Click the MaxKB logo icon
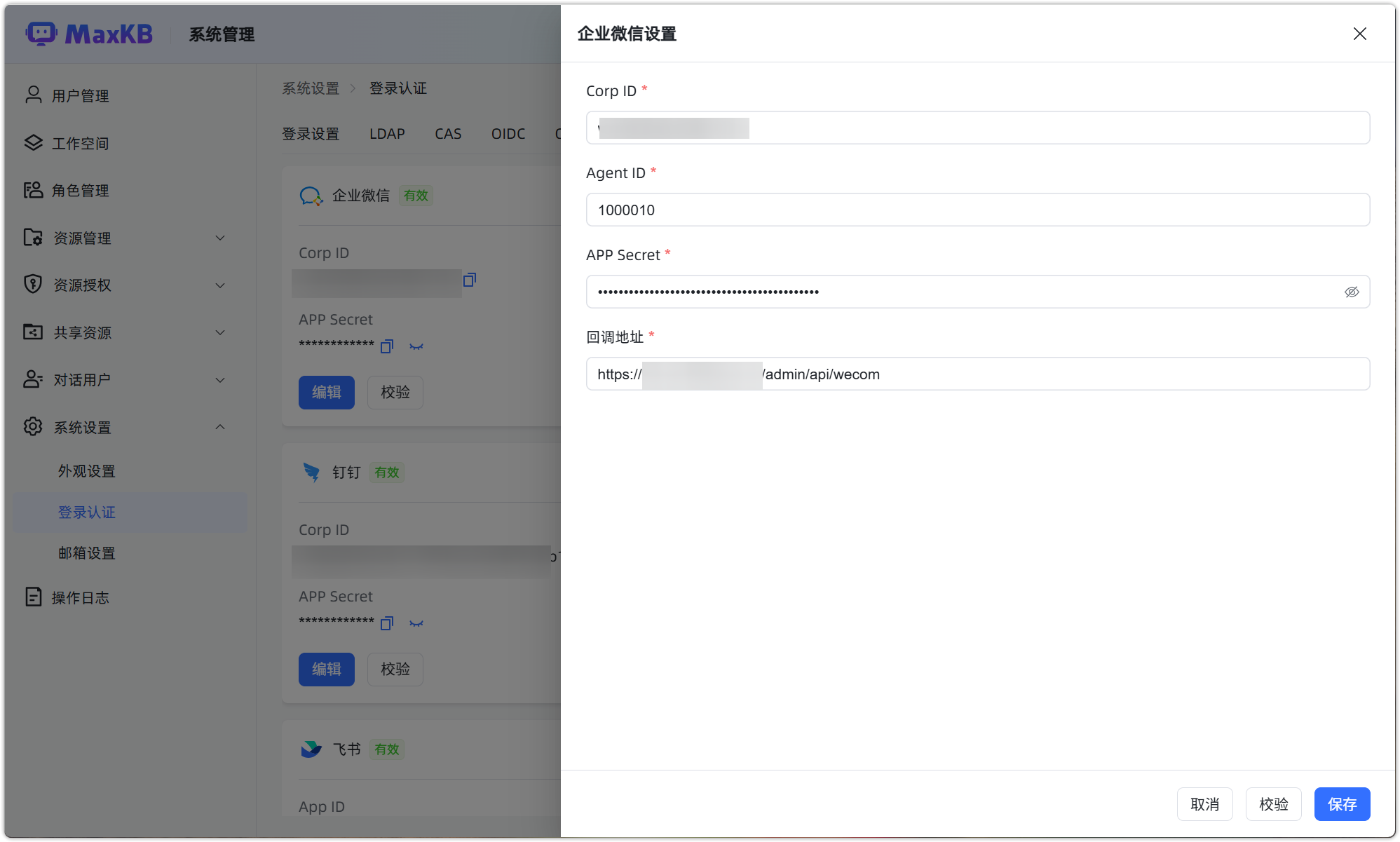 coord(41,34)
